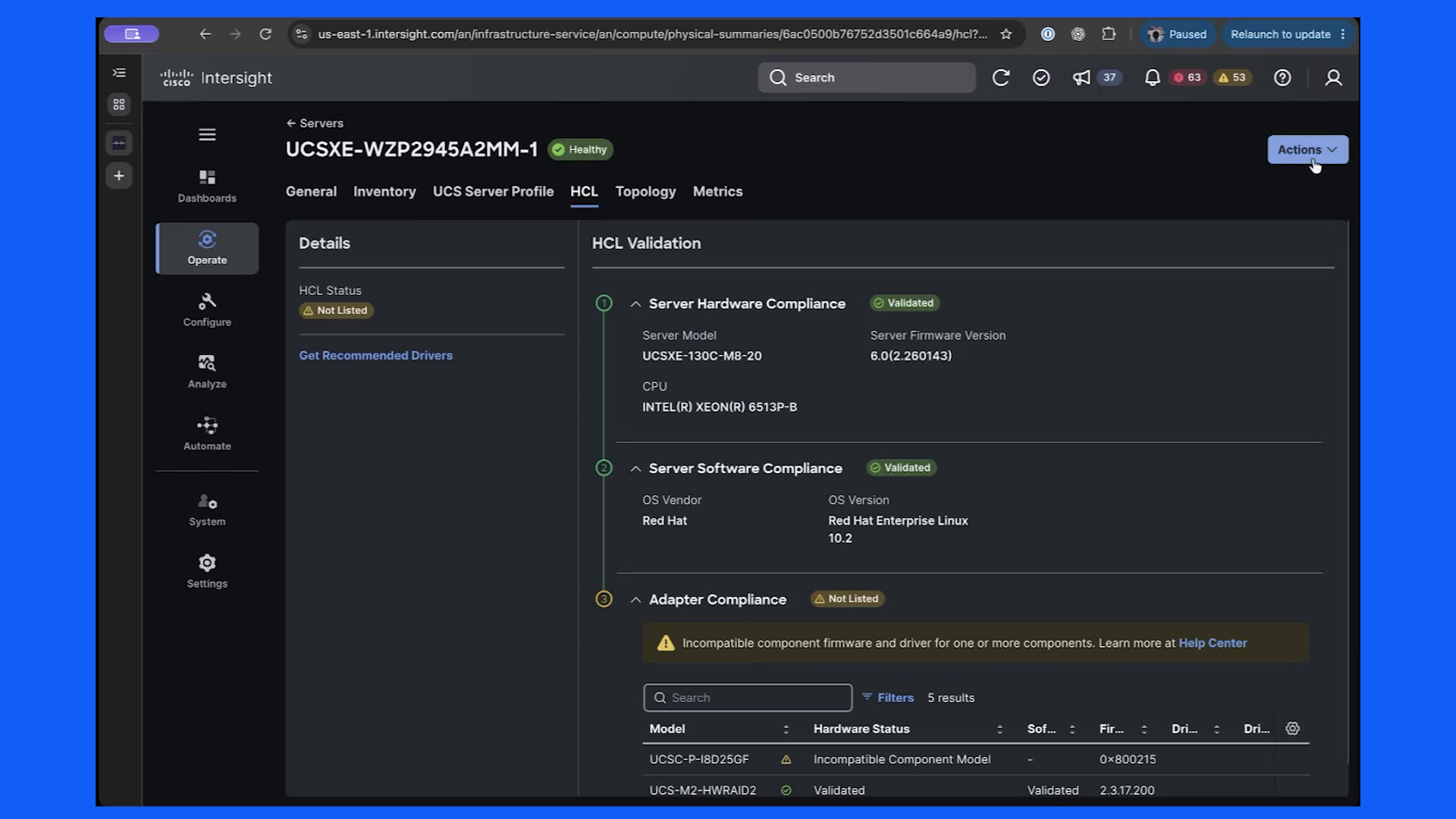Collapse Server Hardware Compliance section
This screenshot has height=819, width=1456.
tap(635, 304)
